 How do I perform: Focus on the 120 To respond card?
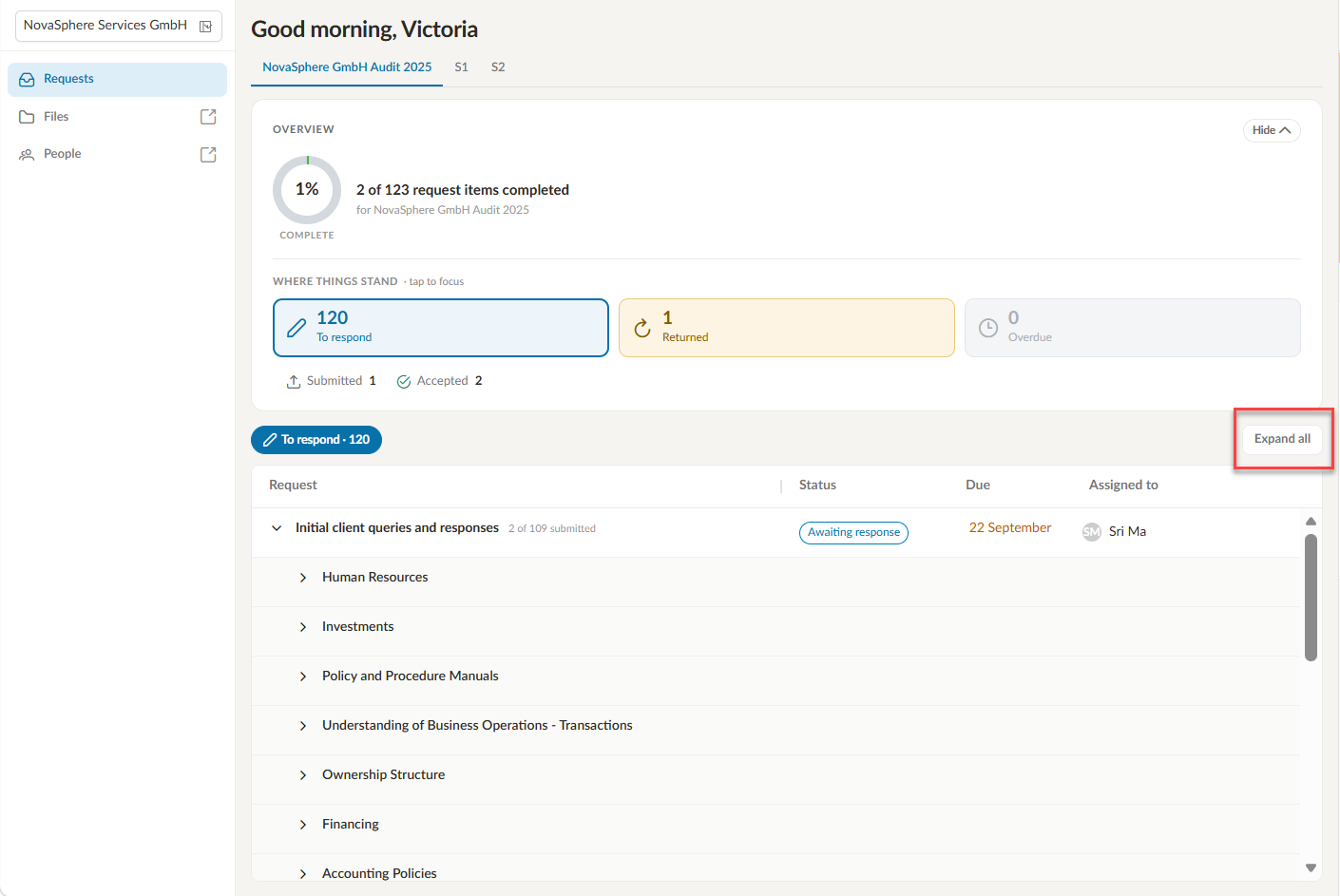[441, 328]
